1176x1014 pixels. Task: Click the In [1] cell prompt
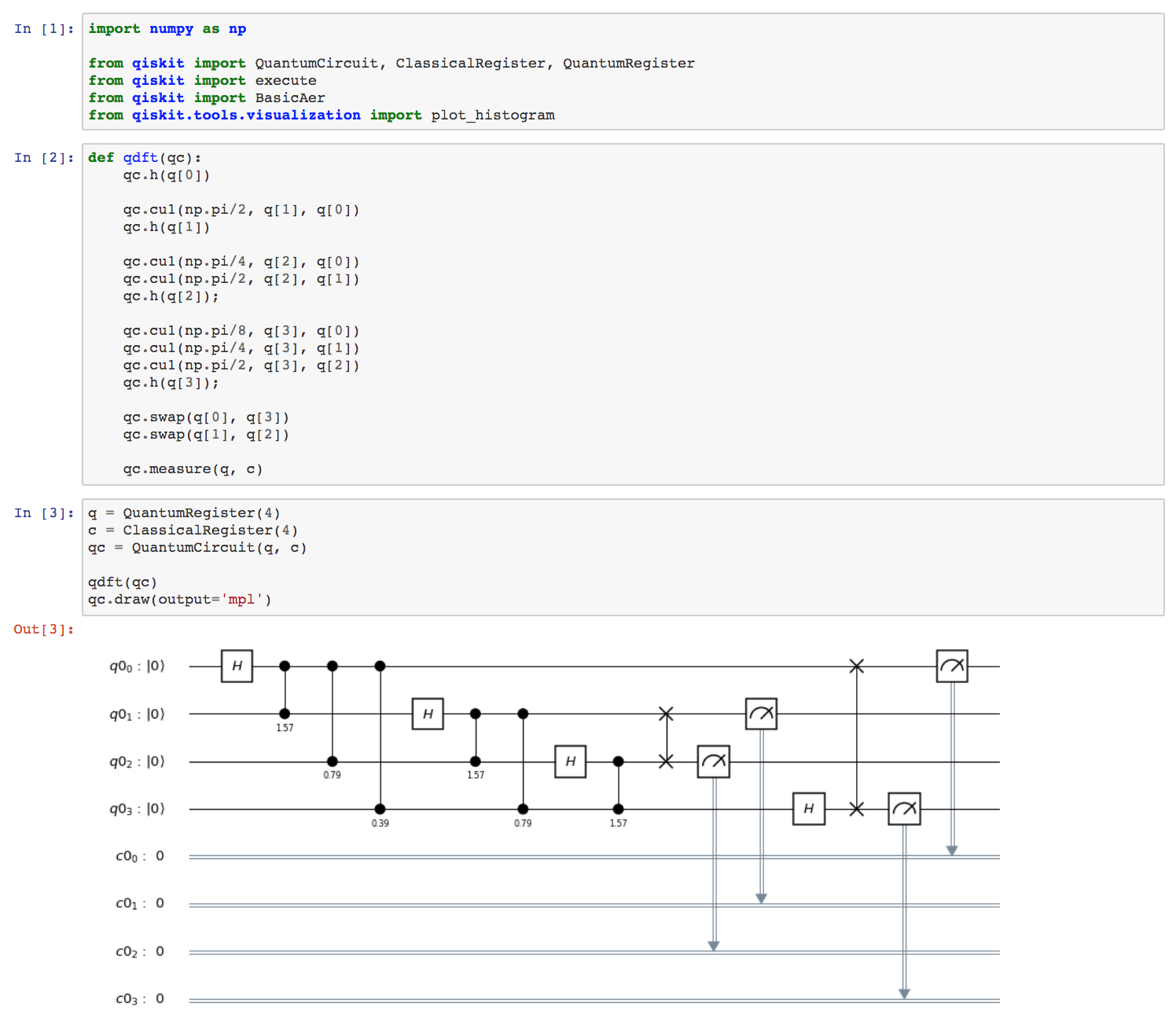pos(44,29)
